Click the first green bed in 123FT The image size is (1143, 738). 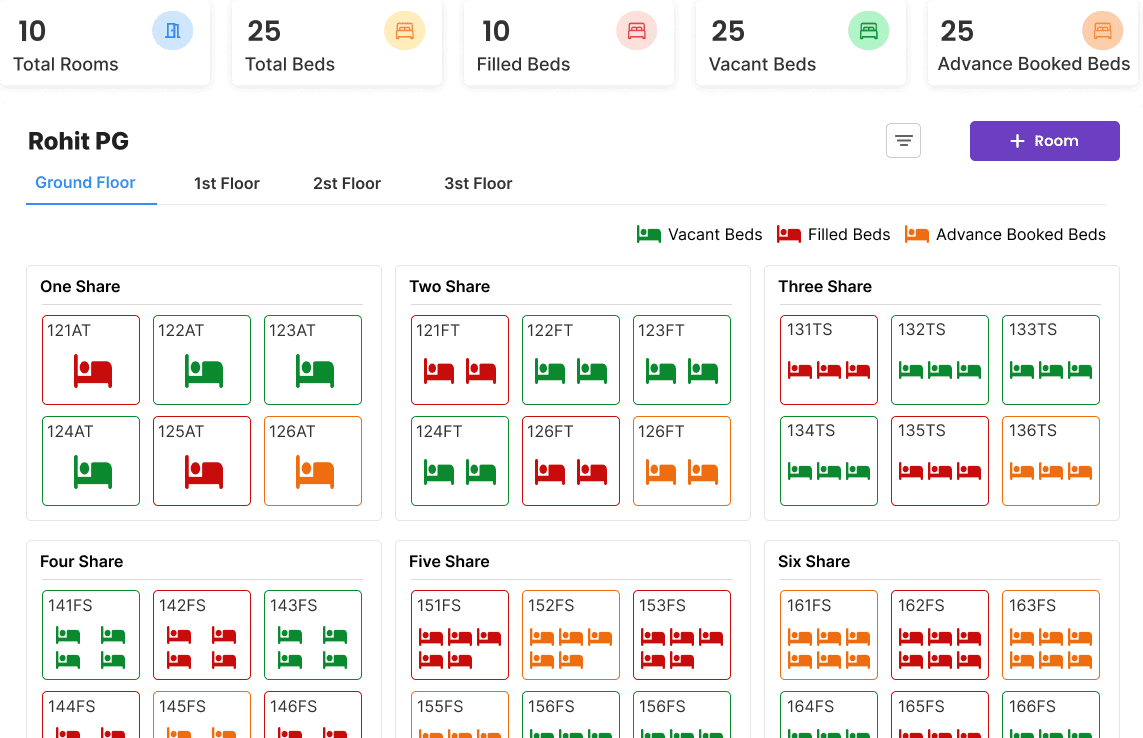[660, 371]
